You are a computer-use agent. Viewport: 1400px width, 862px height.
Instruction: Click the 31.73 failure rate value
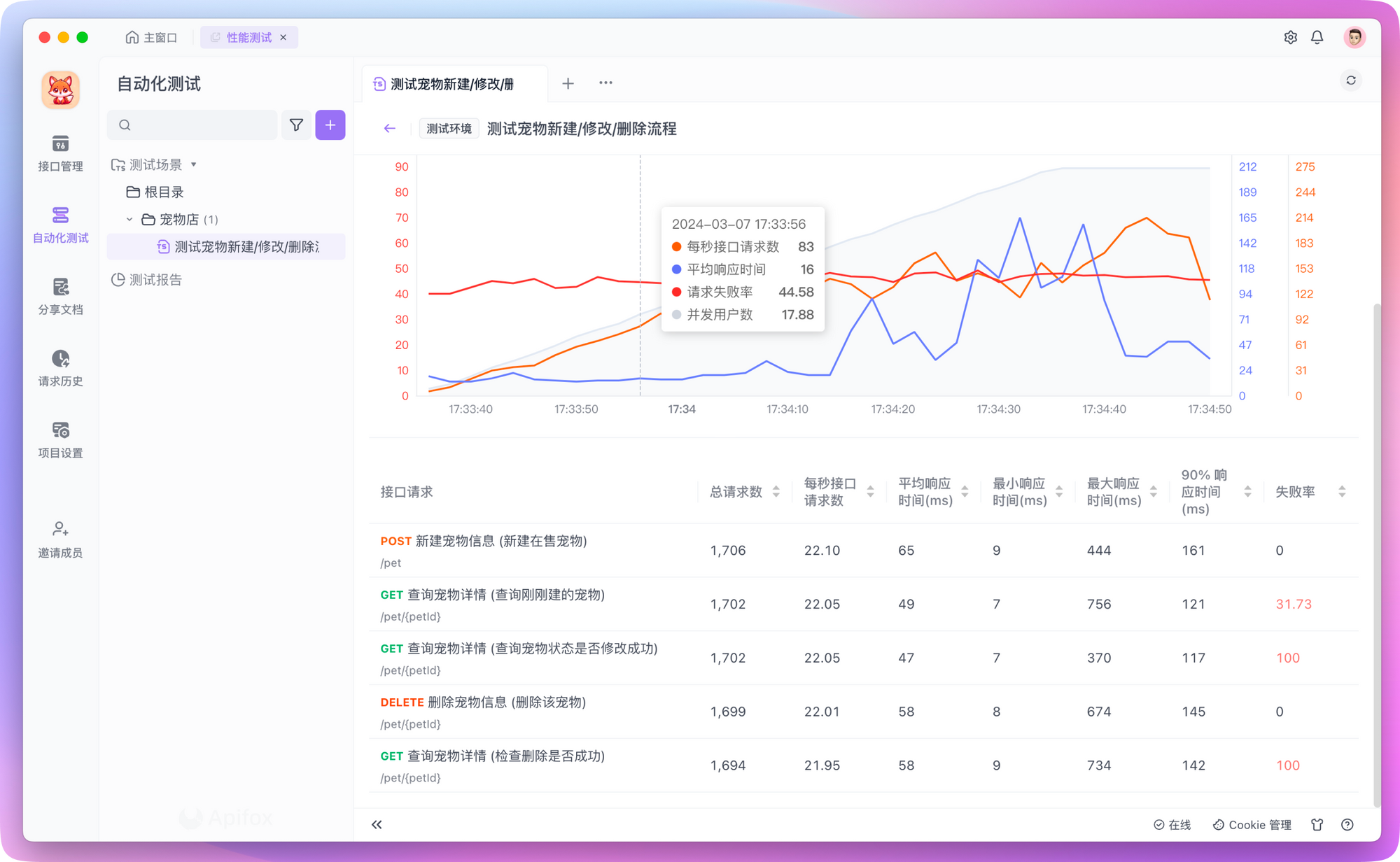(1293, 605)
